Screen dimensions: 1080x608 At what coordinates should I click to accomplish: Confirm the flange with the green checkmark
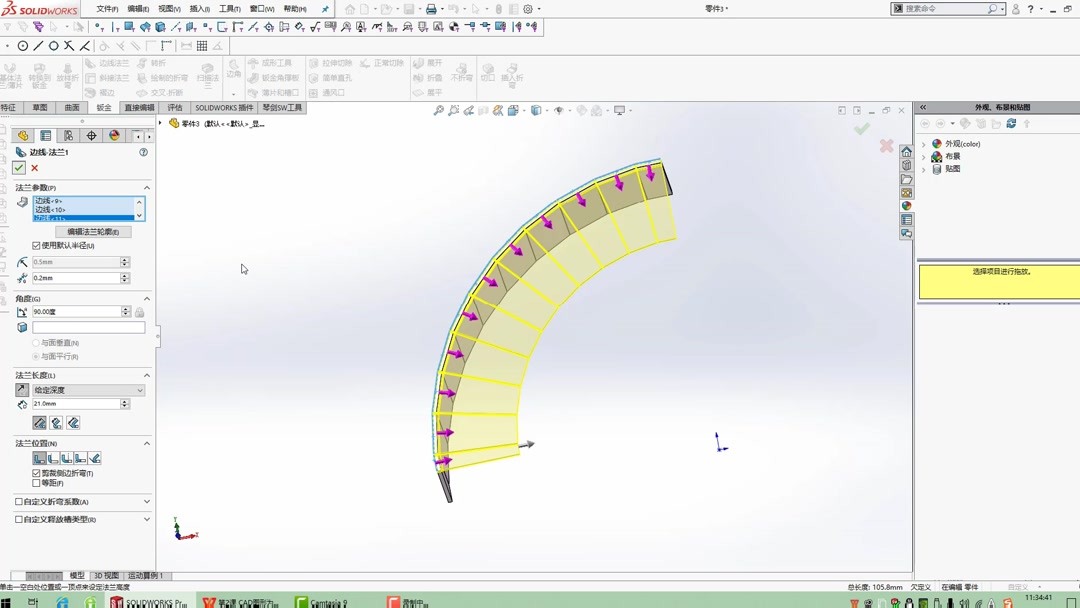(x=18, y=167)
